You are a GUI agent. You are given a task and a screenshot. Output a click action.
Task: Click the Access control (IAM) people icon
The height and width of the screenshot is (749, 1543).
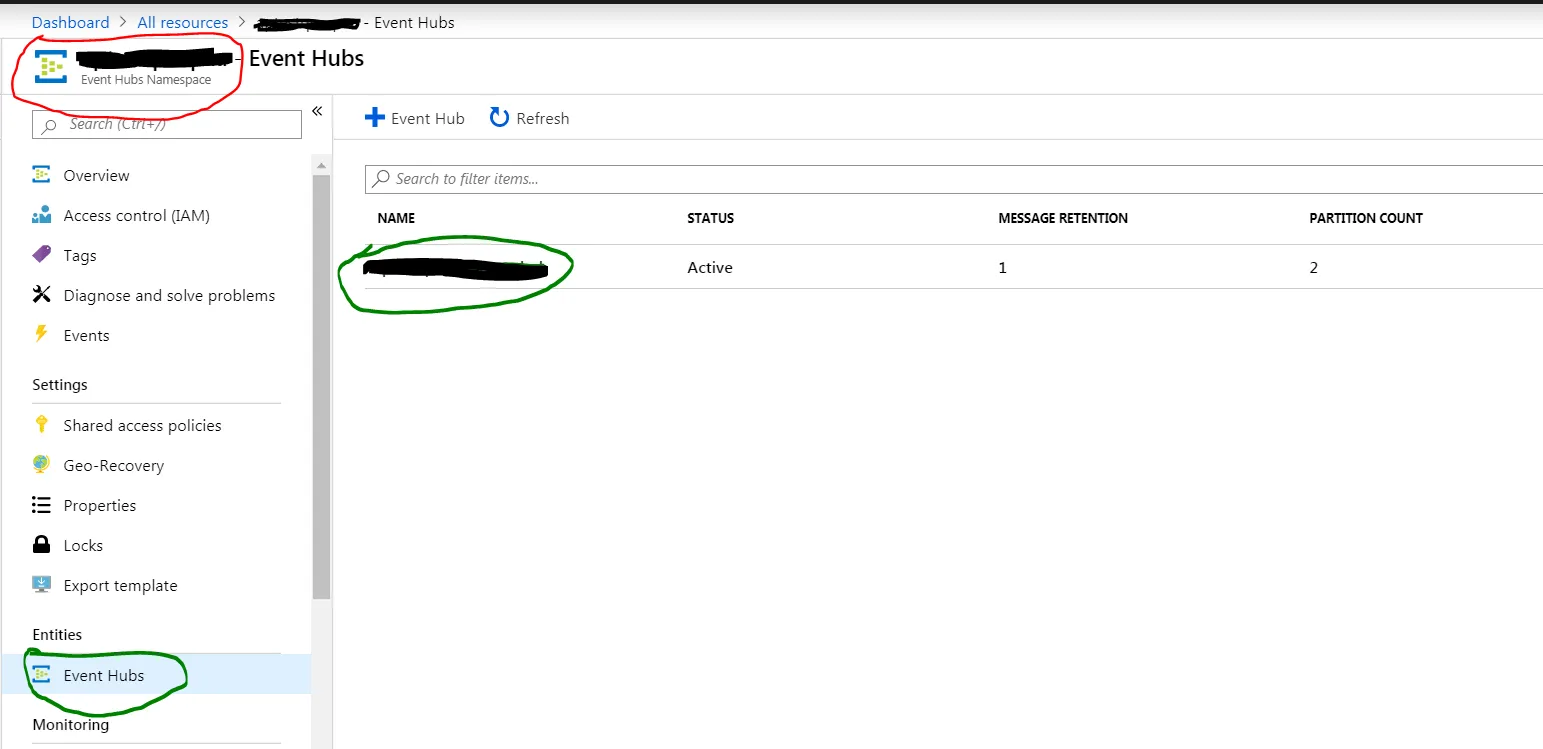point(41,215)
